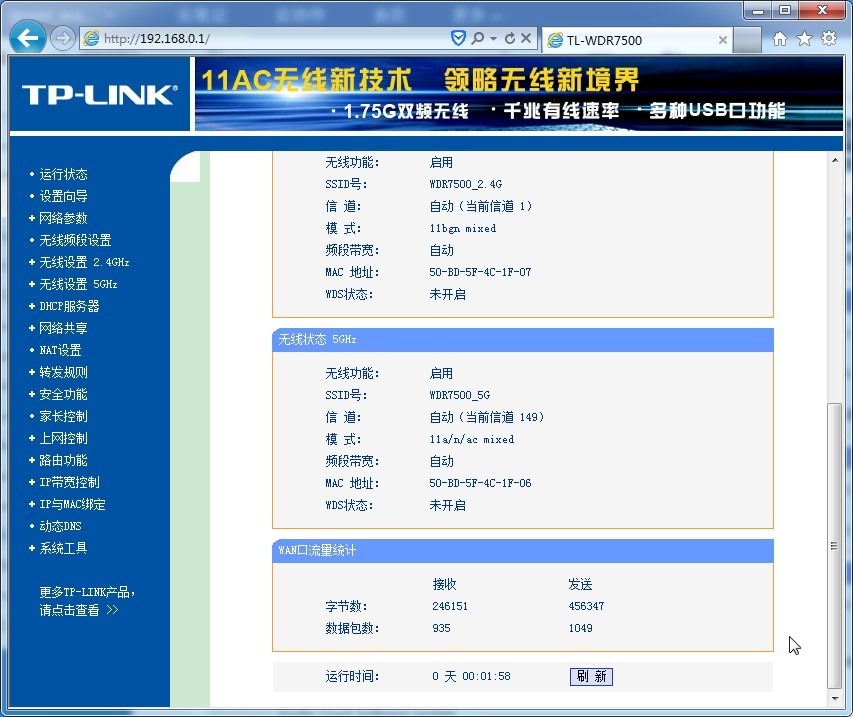
Task: Expand 路由功能 menu
Action: pyautogui.click(x=63, y=460)
